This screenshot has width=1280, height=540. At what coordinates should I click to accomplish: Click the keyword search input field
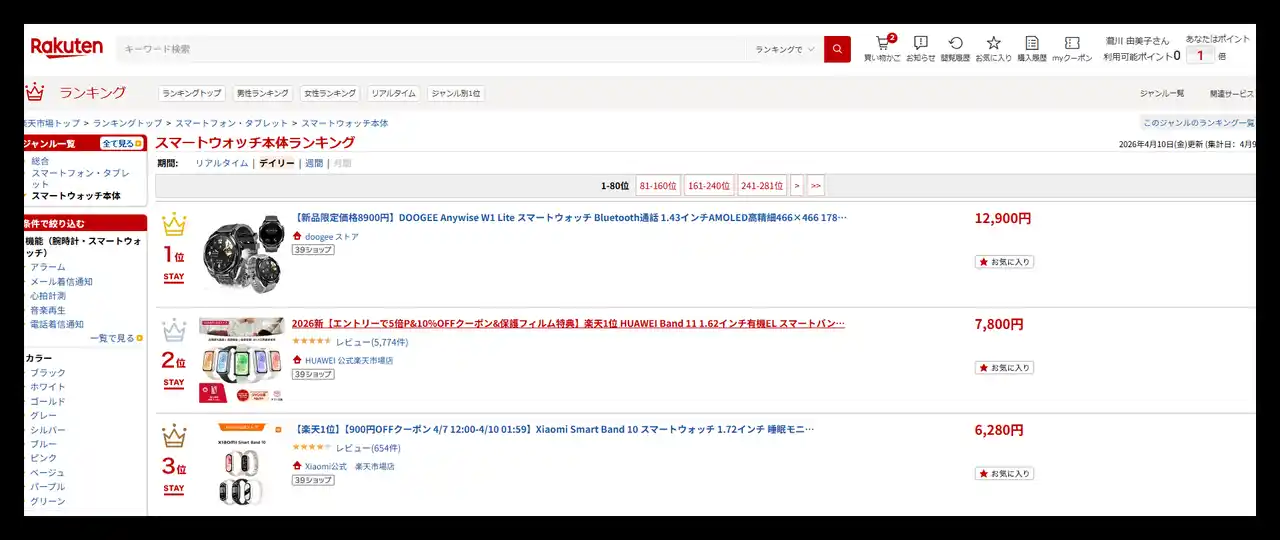tap(430, 49)
